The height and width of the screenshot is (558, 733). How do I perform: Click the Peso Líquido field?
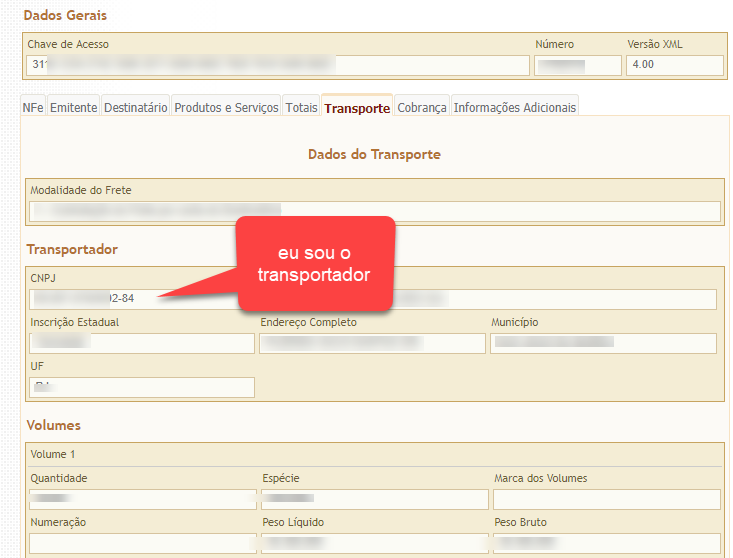click(x=374, y=543)
